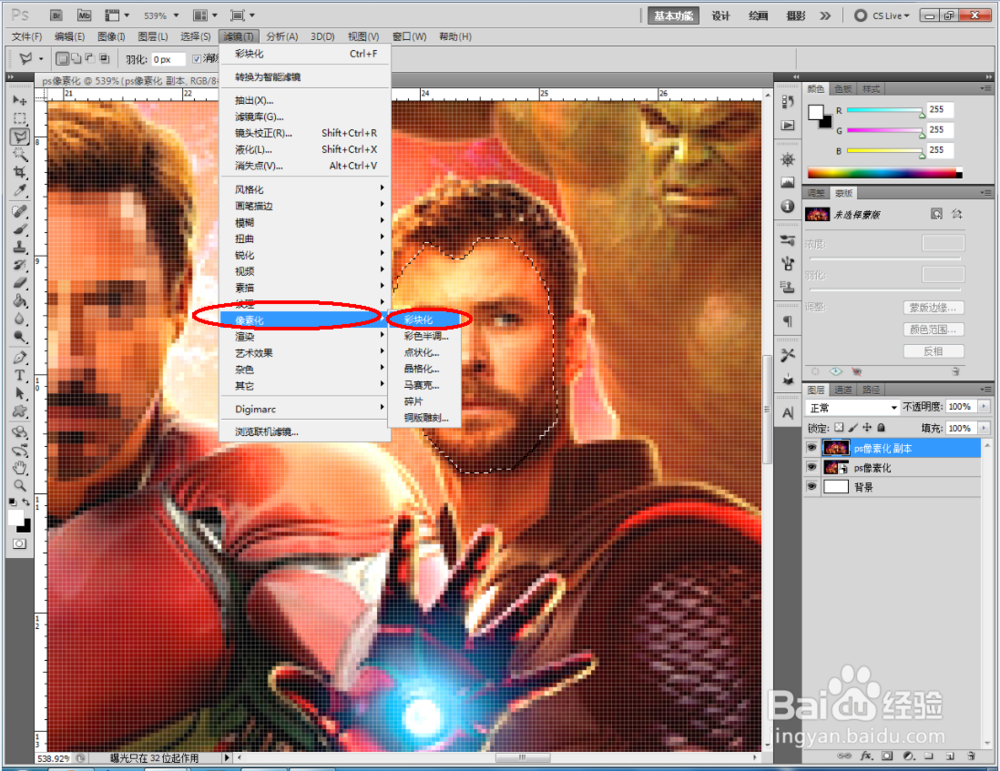The height and width of the screenshot is (771, 1000).
Task: Click the 颜色范围... button
Action: pyautogui.click(x=933, y=329)
